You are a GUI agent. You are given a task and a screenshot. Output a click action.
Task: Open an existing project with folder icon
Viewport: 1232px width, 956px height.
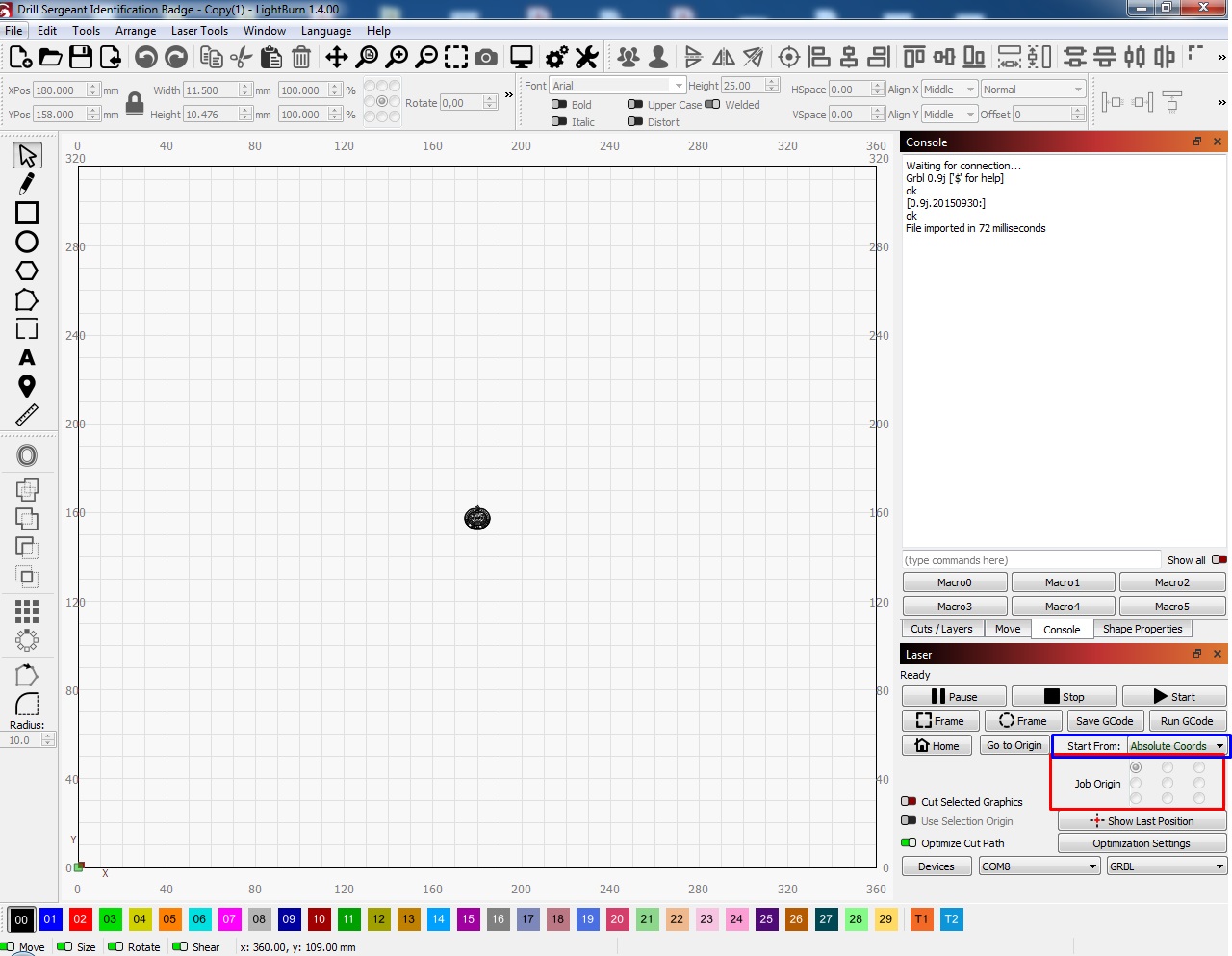click(51, 57)
